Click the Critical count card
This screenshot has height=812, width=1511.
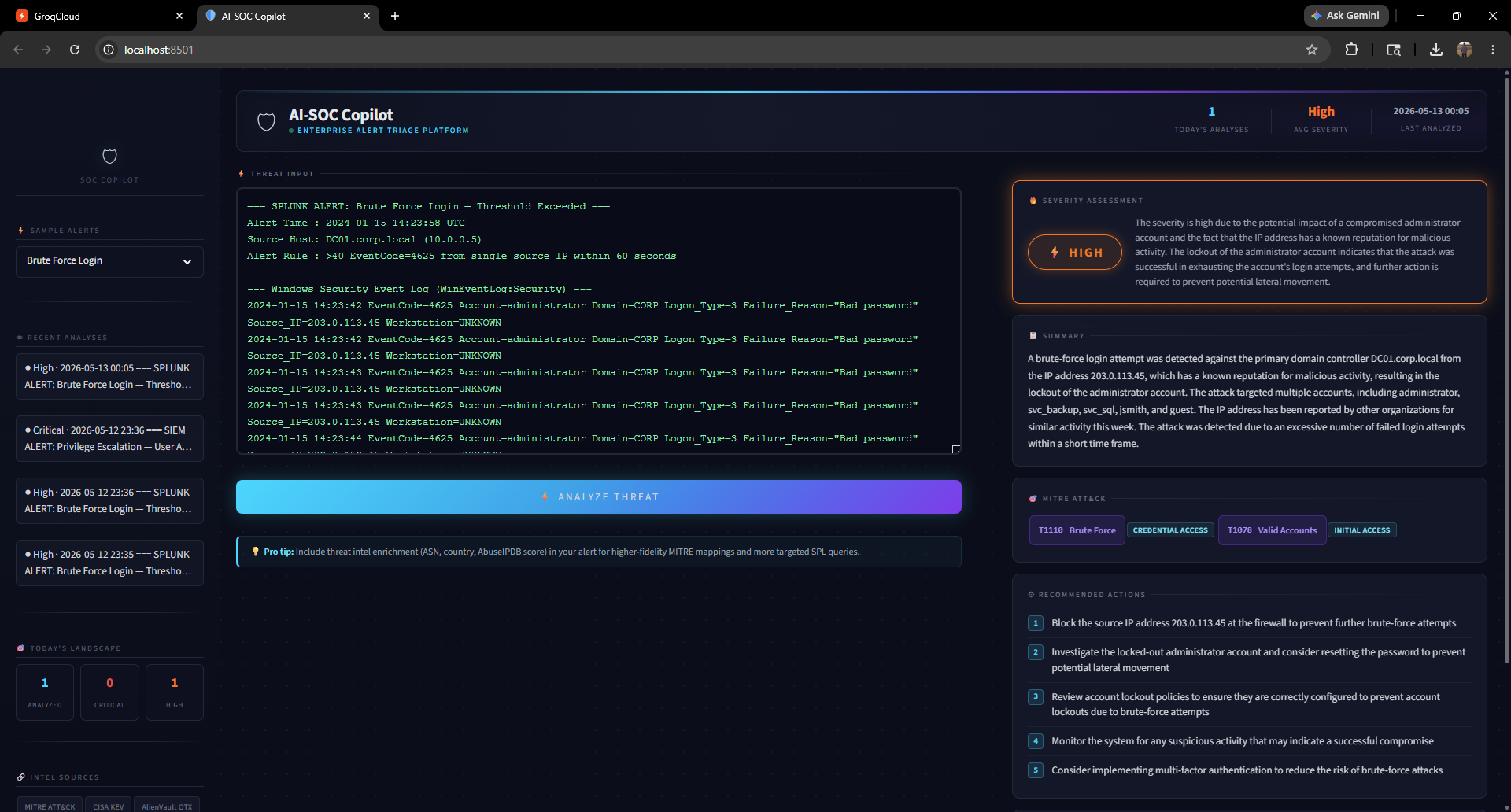click(109, 692)
